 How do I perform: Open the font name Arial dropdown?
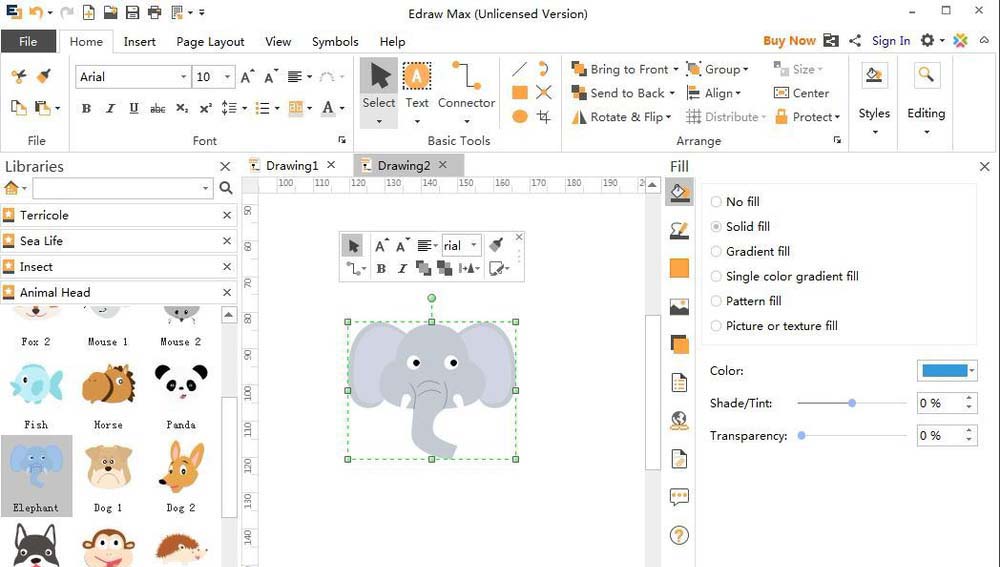tap(184, 77)
